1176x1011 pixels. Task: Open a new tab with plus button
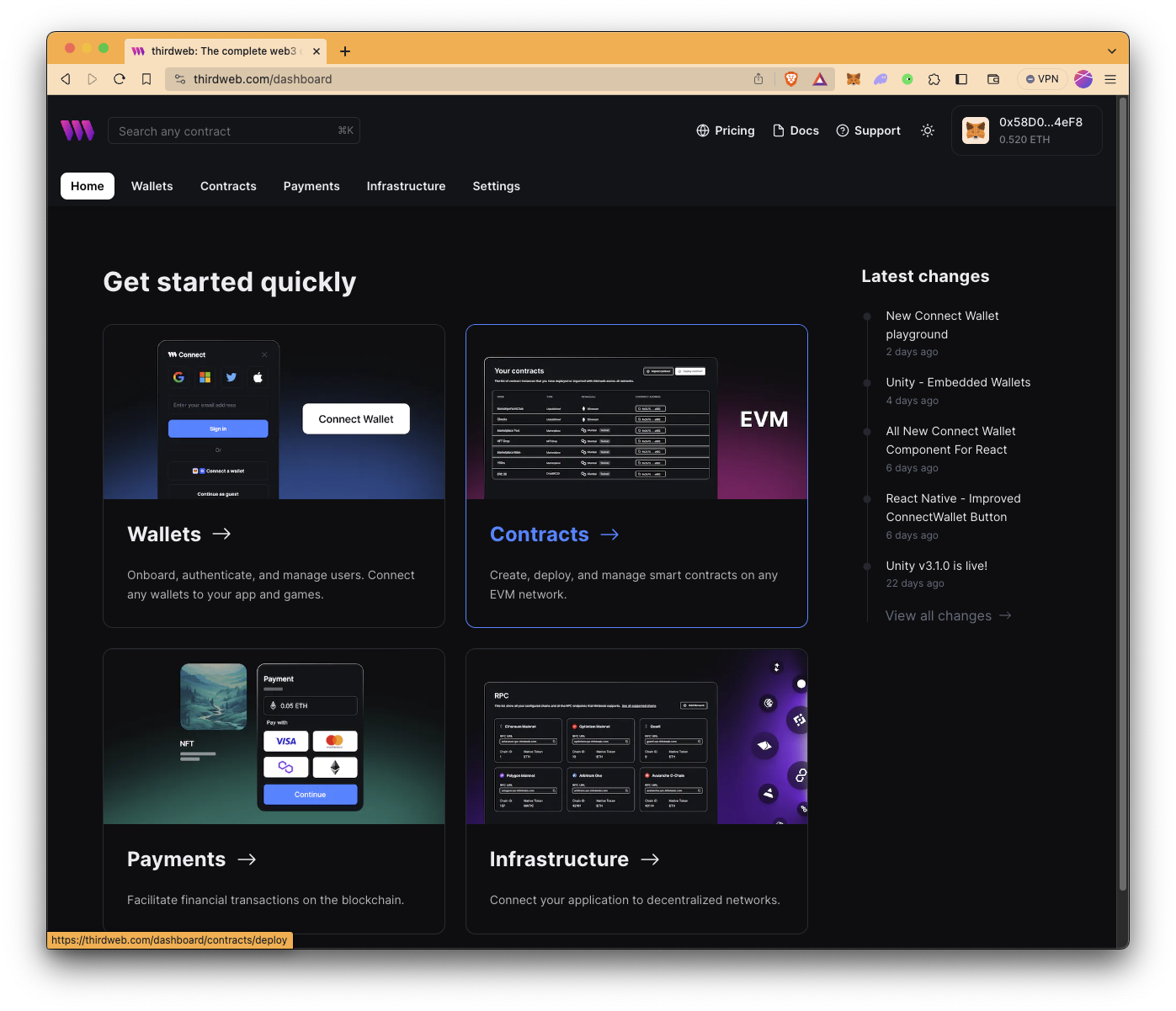pyautogui.click(x=345, y=51)
